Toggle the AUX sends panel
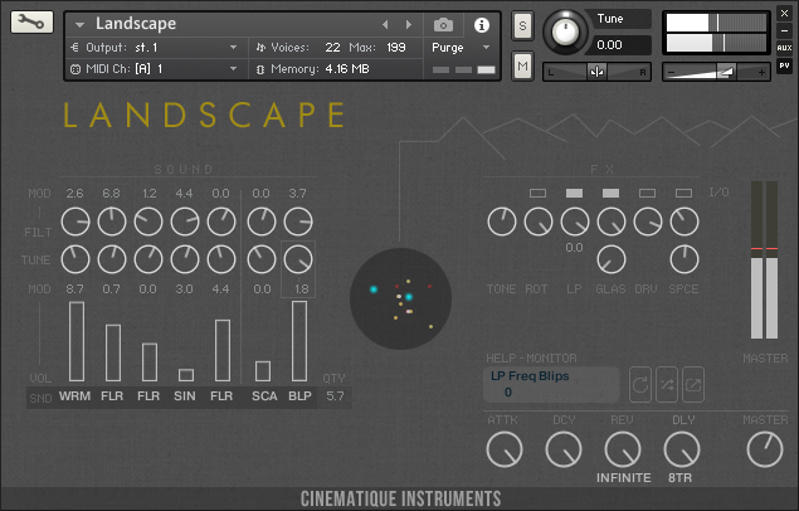Viewport: 799px width, 511px height. 784,47
